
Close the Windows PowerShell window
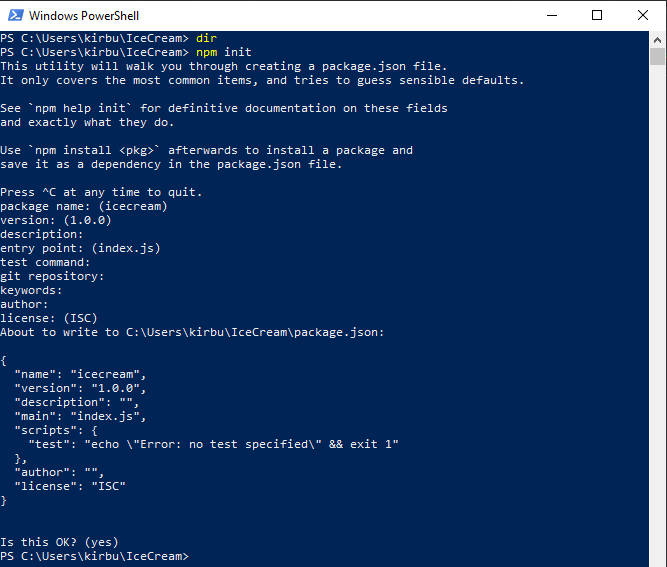tap(643, 16)
